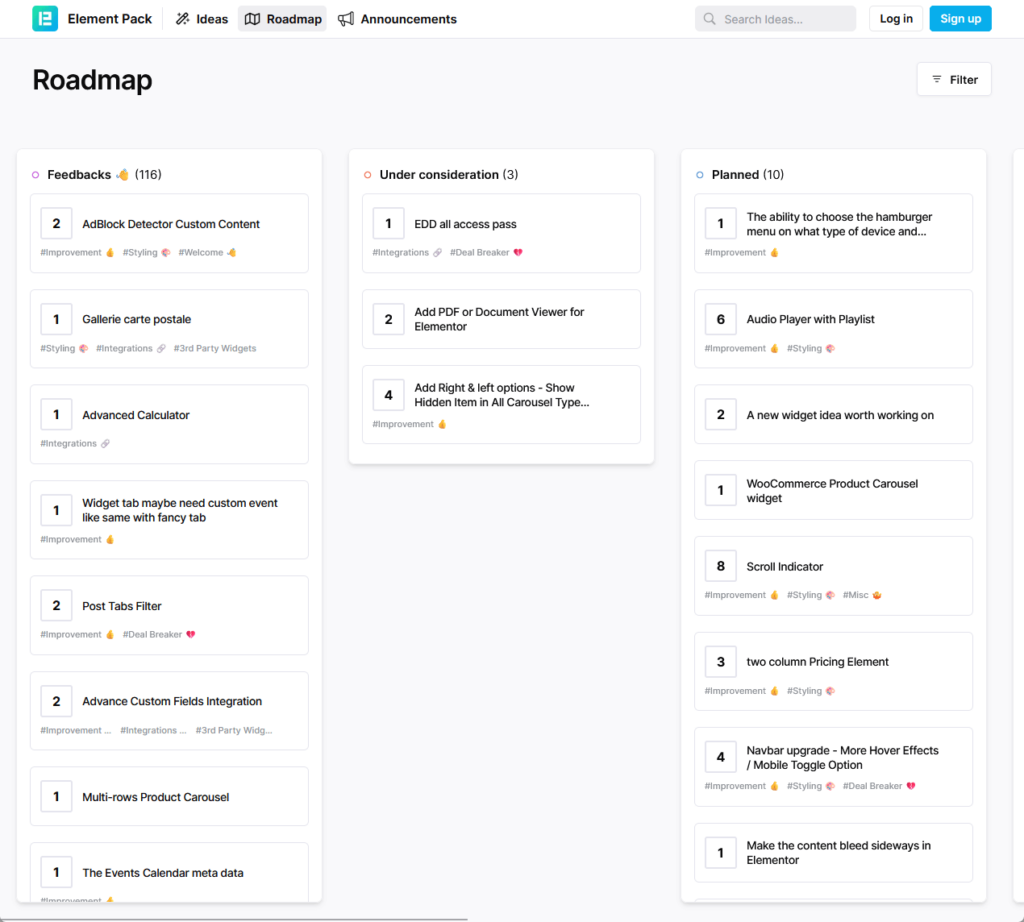Click #Deal Breaker tag on EDD card
The height and width of the screenshot is (922, 1024).
[x=486, y=253]
